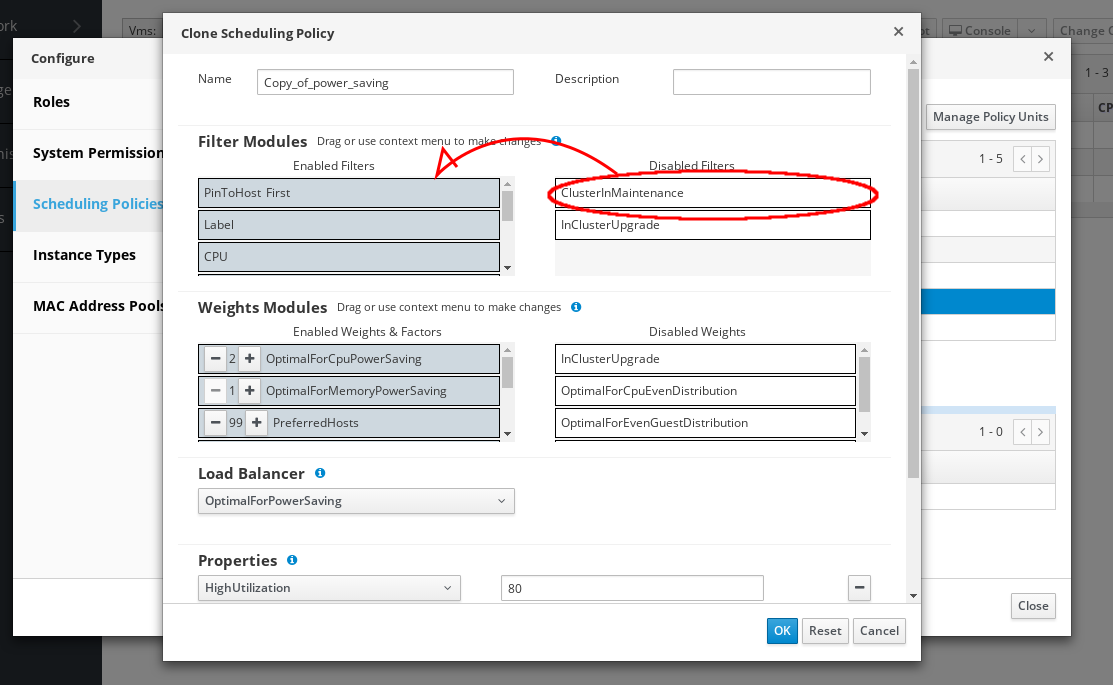This screenshot has width=1113, height=685.
Task: Switch to Scheduling Policies section
Action: tap(97, 204)
